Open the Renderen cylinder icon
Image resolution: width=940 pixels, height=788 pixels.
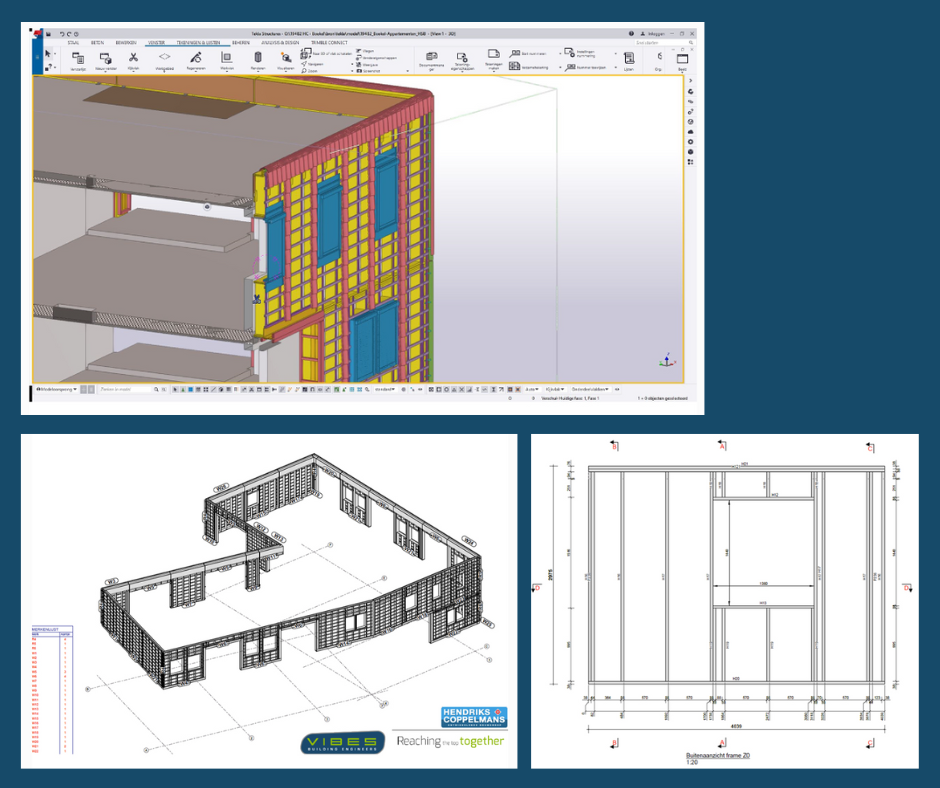coord(258,60)
